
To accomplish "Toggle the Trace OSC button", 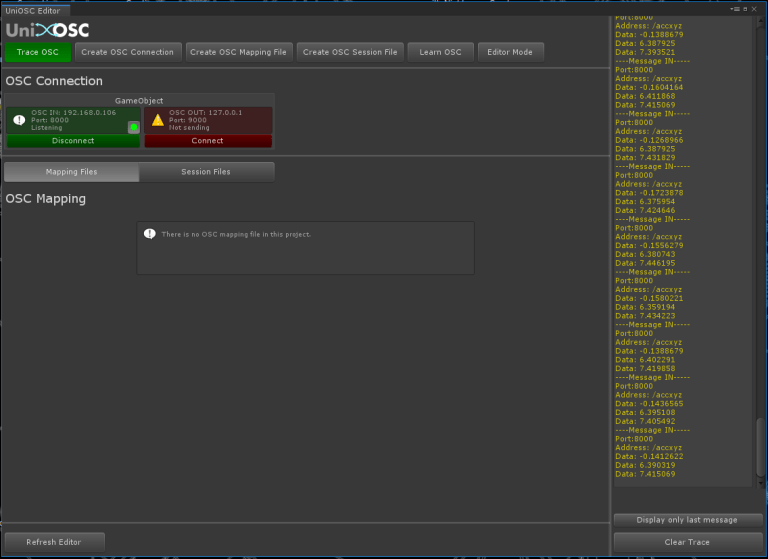I will [38, 52].
